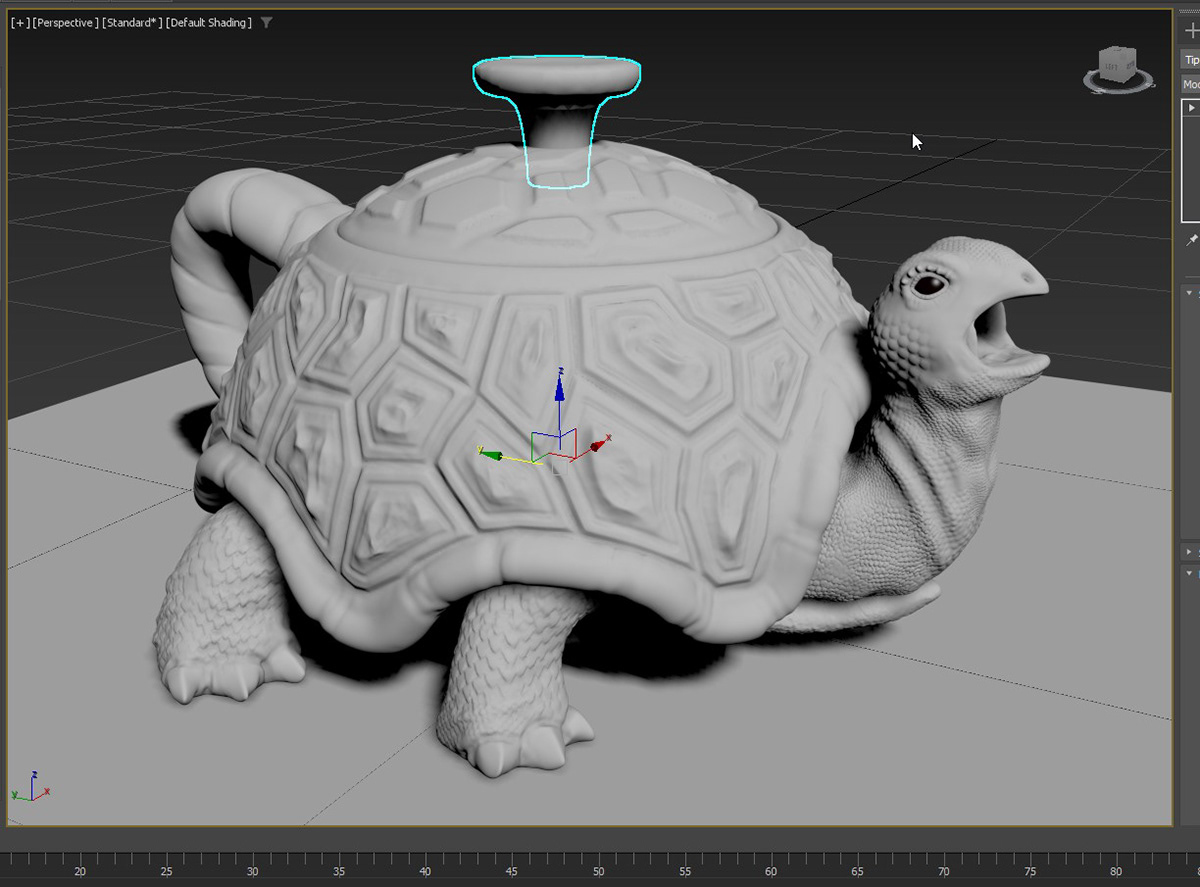Expand the collapsed rollout with right-pointing arrow

[1190, 552]
